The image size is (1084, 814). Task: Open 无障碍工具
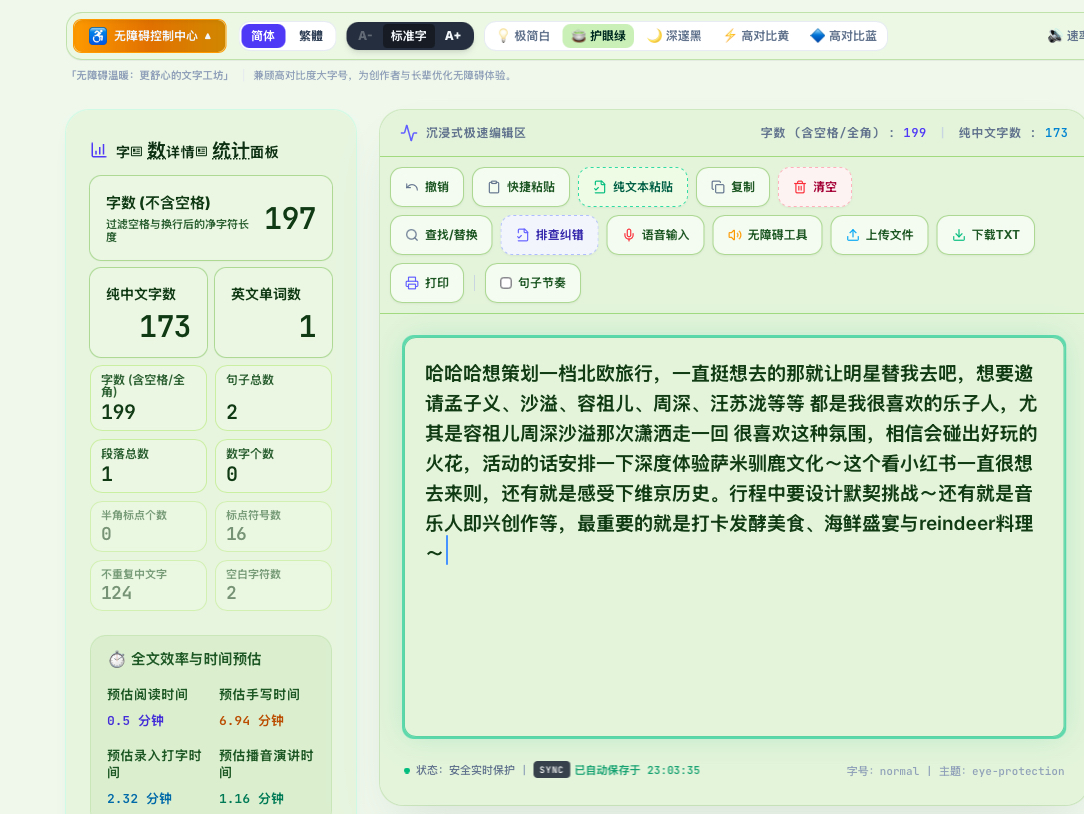[x=767, y=235]
